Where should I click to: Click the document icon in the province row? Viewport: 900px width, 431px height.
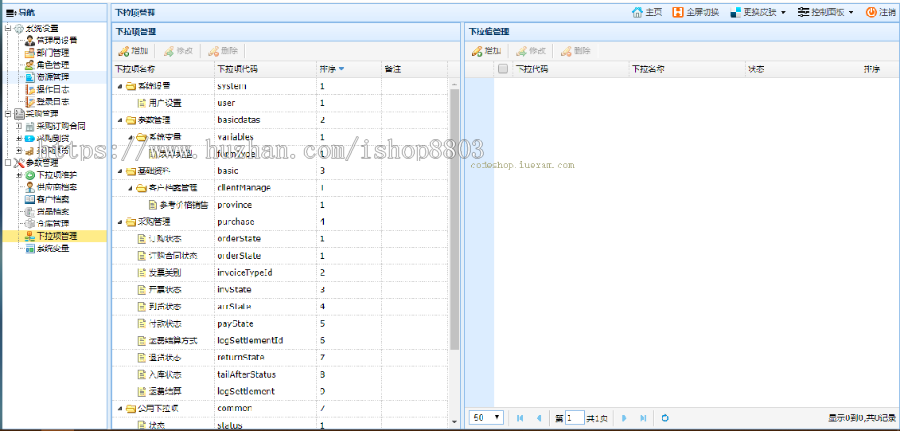point(153,205)
